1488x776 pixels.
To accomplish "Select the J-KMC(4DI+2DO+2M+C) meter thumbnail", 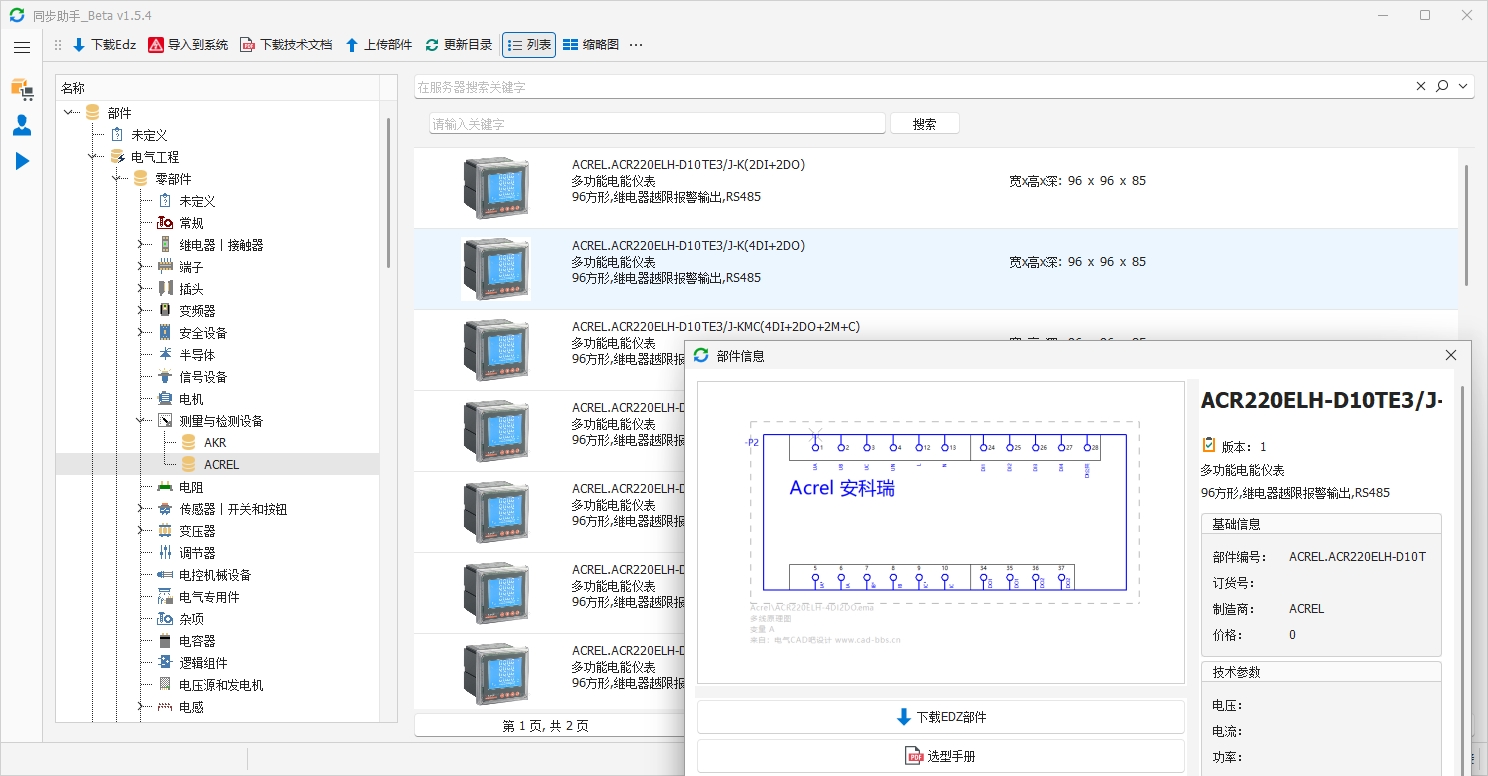I will tap(496, 350).
